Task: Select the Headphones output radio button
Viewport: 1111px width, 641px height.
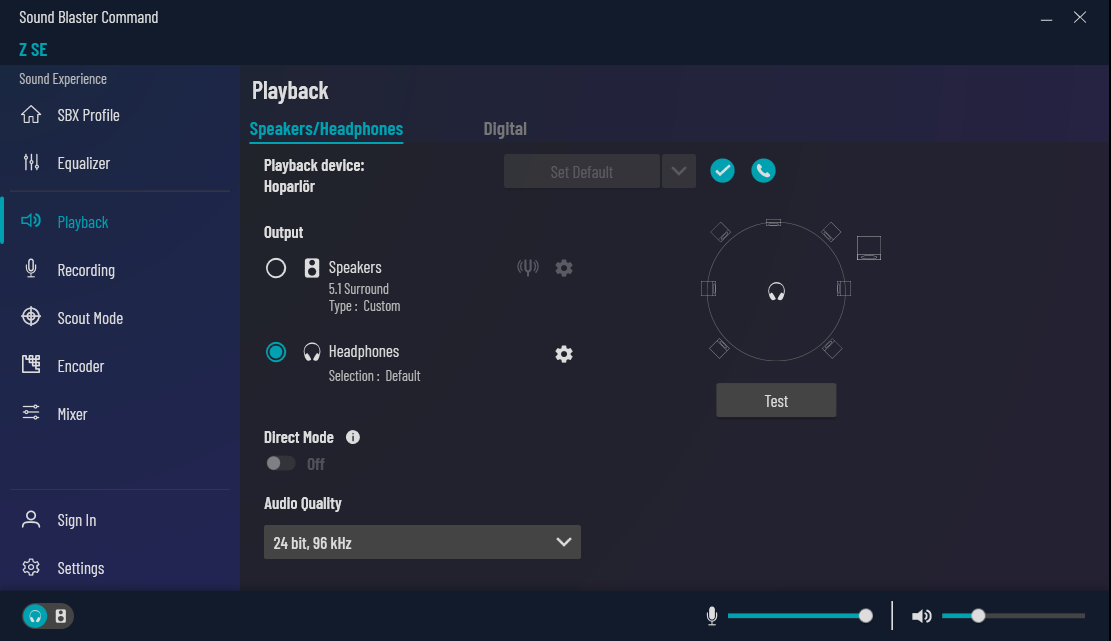Action: (276, 352)
